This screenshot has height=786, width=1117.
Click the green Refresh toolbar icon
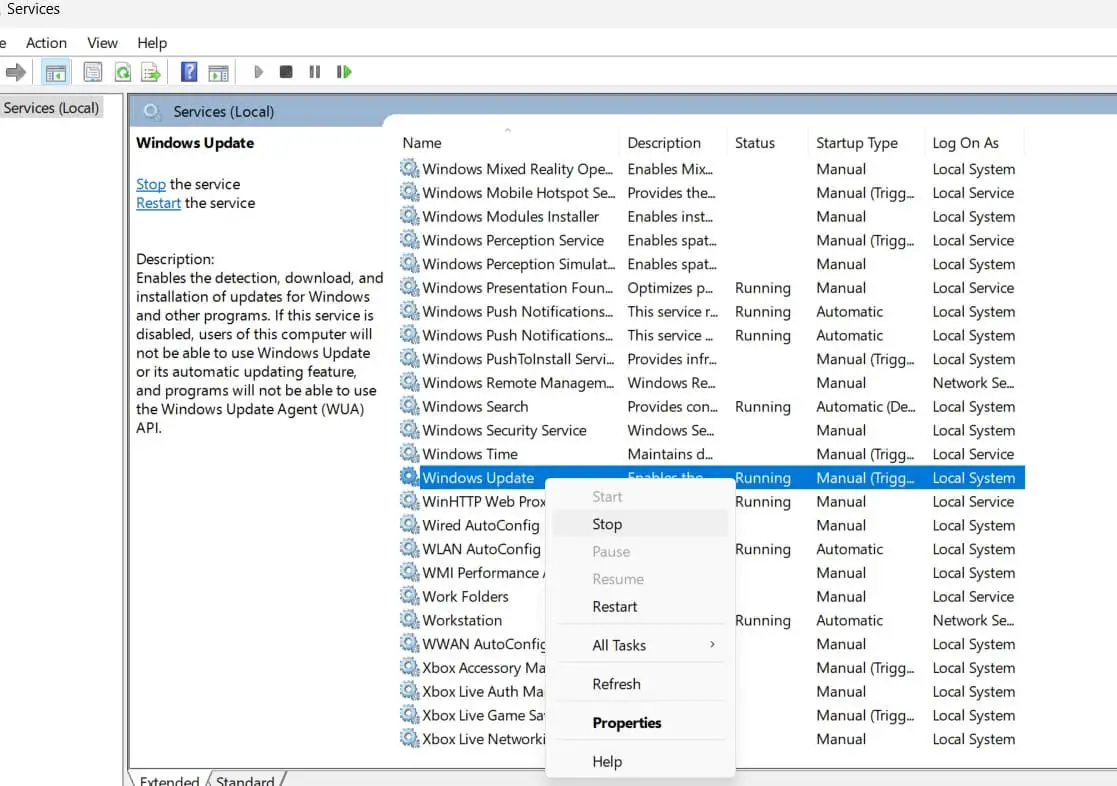tap(122, 72)
